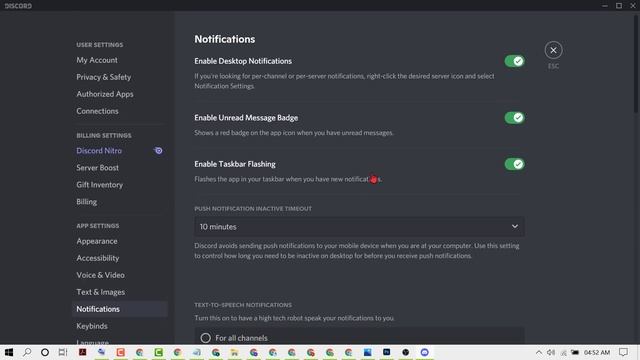
Task: Click the Enable Desktop Notifications label
Action: pos(243,61)
